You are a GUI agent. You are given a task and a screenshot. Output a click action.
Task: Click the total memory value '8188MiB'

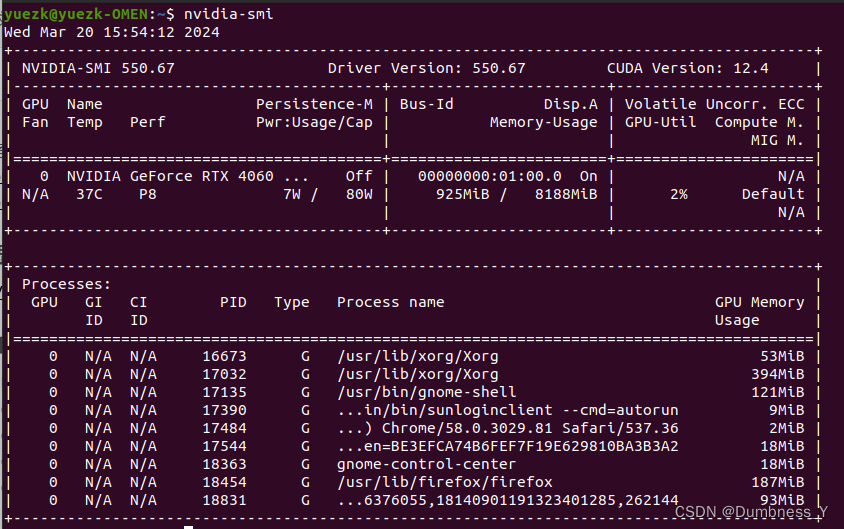[x=566, y=194]
